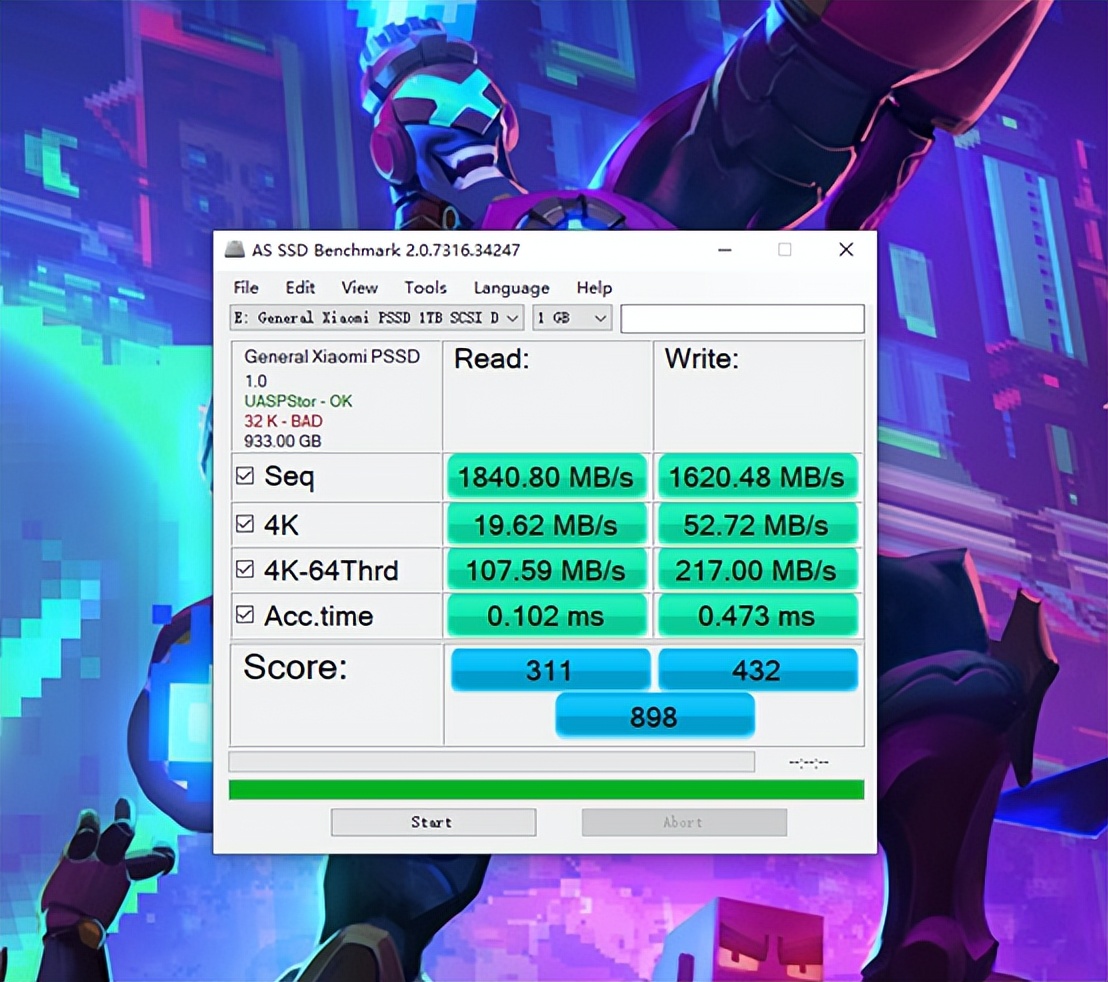Expand the 1 GB test size dropdown
Image resolution: width=1108 pixels, height=982 pixels.
pyautogui.click(x=572, y=318)
